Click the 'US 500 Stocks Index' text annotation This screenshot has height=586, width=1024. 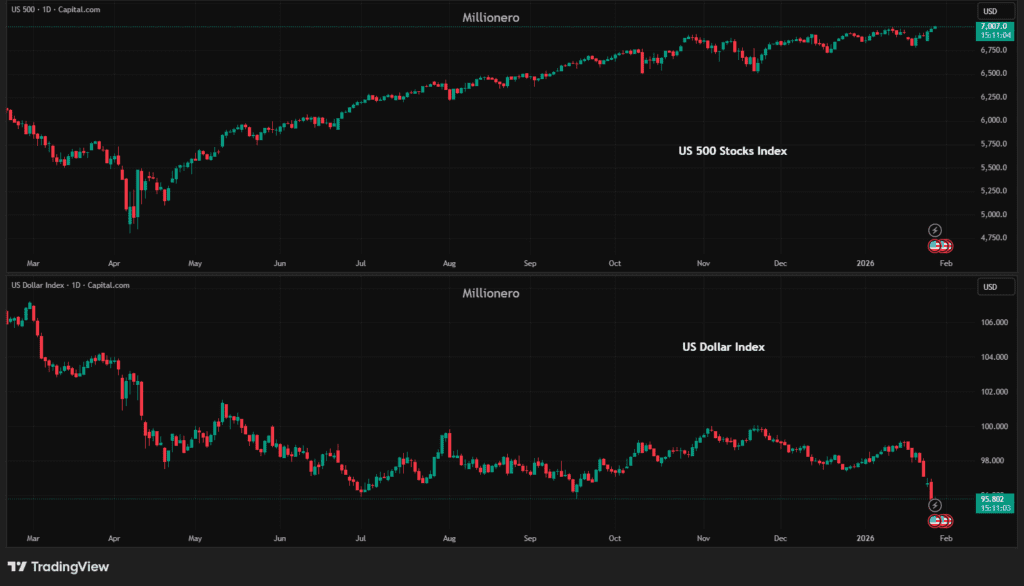tap(733, 151)
